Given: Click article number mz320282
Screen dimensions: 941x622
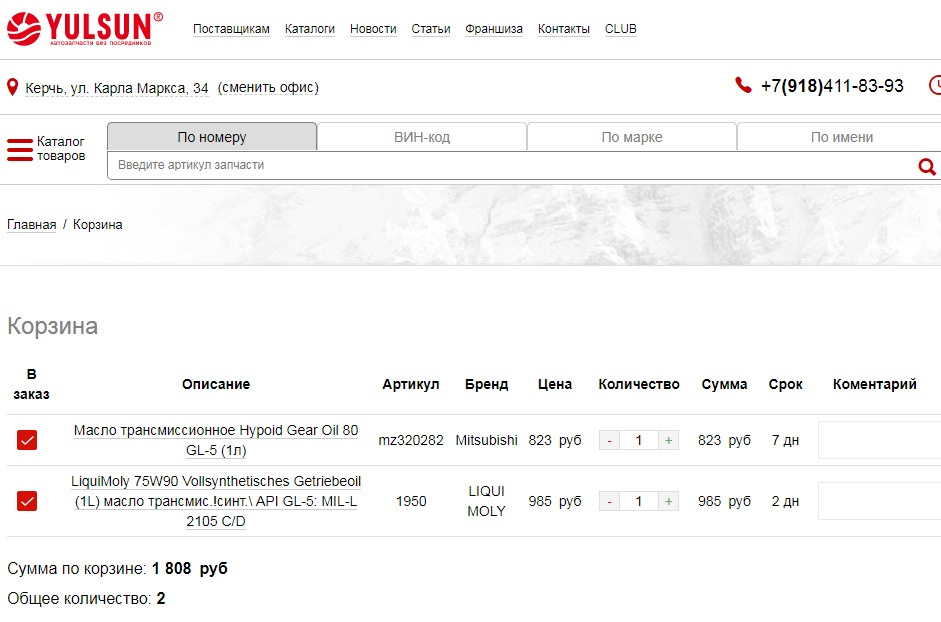Looking at the screenshot, I should (411, 440).
